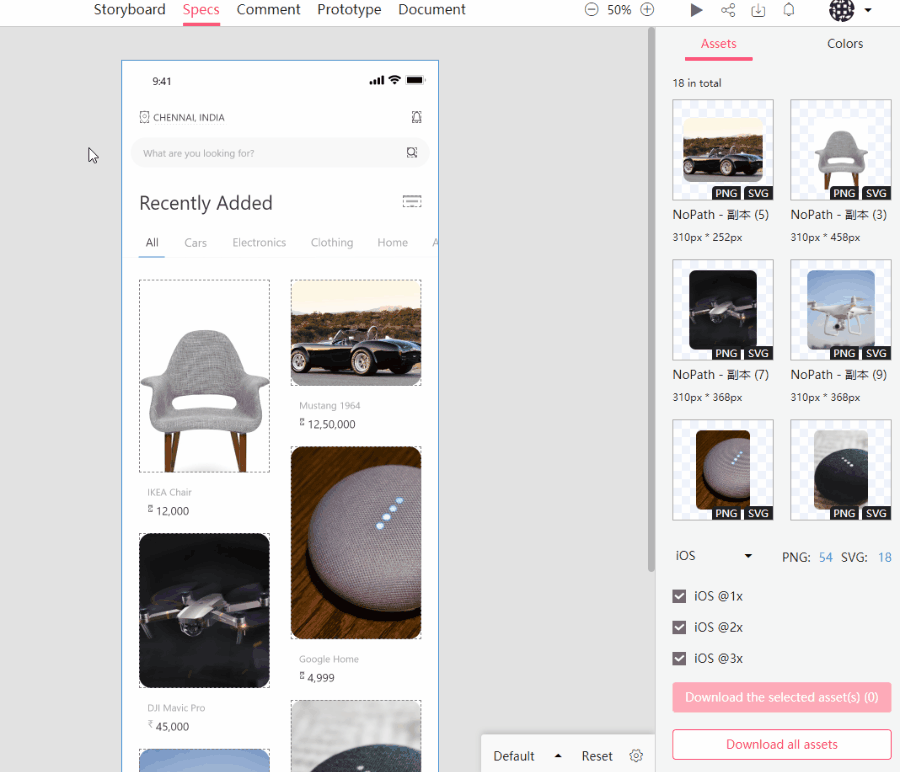Click the PNG badge on NoPath (7) asset

726,354
